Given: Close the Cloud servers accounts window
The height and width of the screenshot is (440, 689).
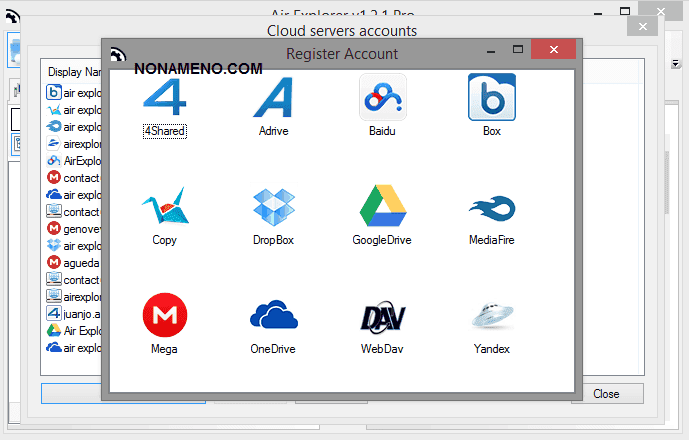Looking at the screenshot, I should (642, 26).
